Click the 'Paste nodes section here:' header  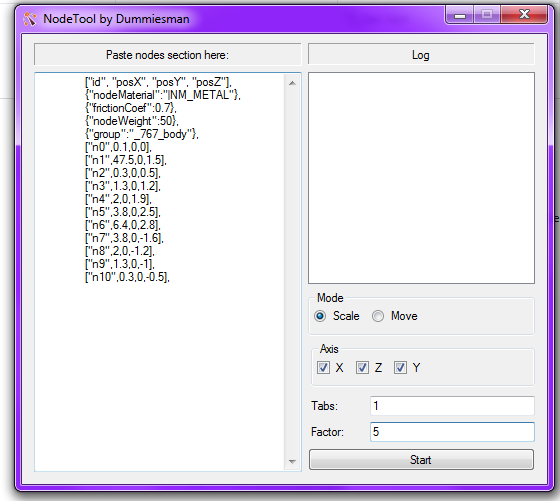coord(168,55)
